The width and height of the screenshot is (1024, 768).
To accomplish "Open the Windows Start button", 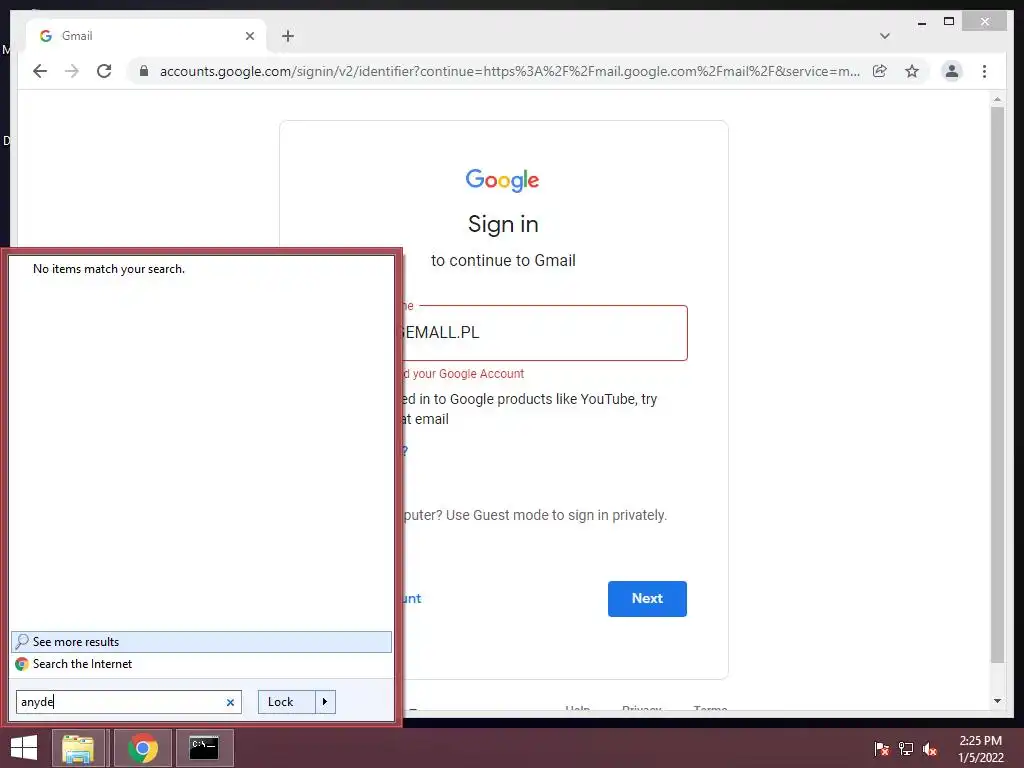I will (24, 748).
